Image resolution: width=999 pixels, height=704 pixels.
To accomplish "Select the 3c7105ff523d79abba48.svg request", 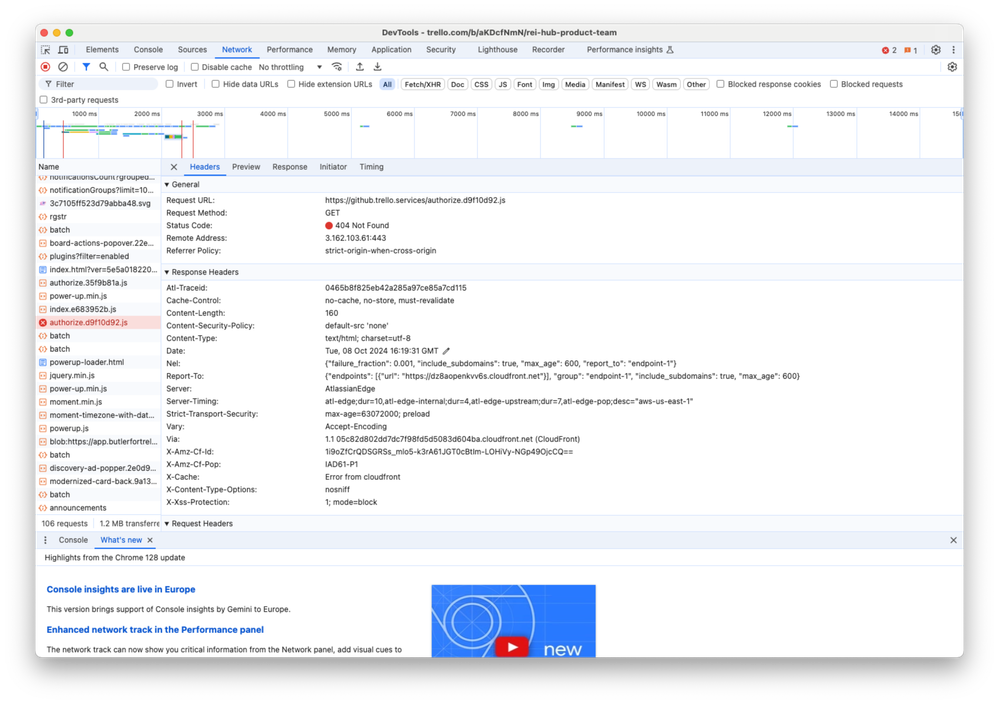I will tap(98, 203).
